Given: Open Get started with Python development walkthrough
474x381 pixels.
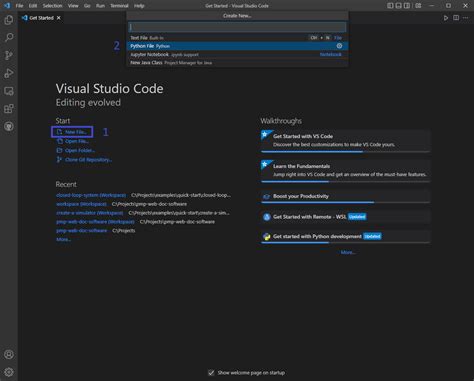Looking at the screenshot, I should (346, 237).
